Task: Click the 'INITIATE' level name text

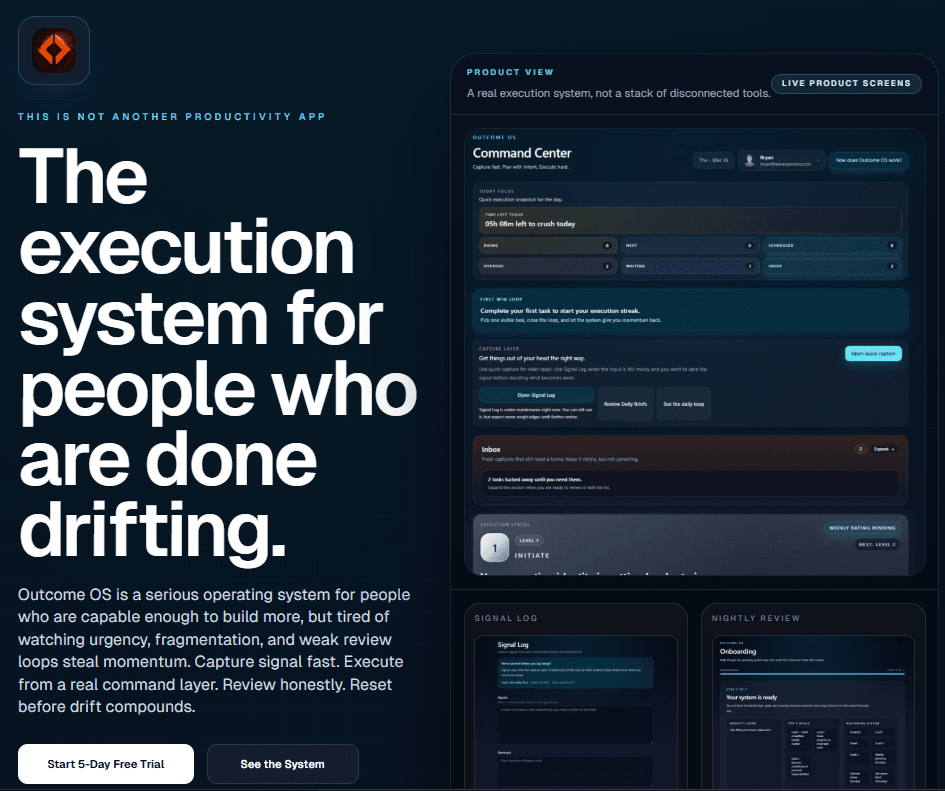Action: 532,555
